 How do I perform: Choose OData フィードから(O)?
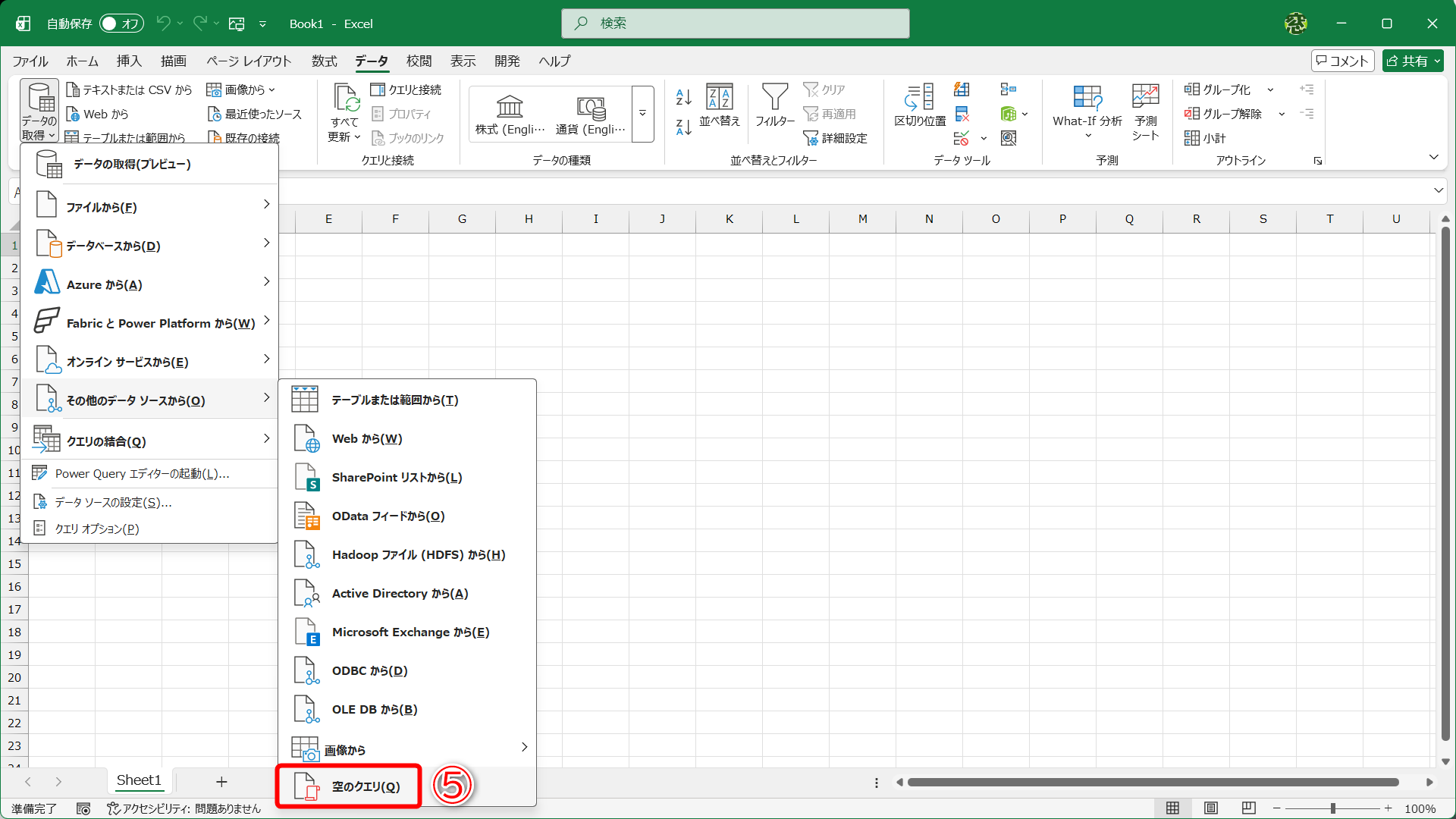(407, 516)
